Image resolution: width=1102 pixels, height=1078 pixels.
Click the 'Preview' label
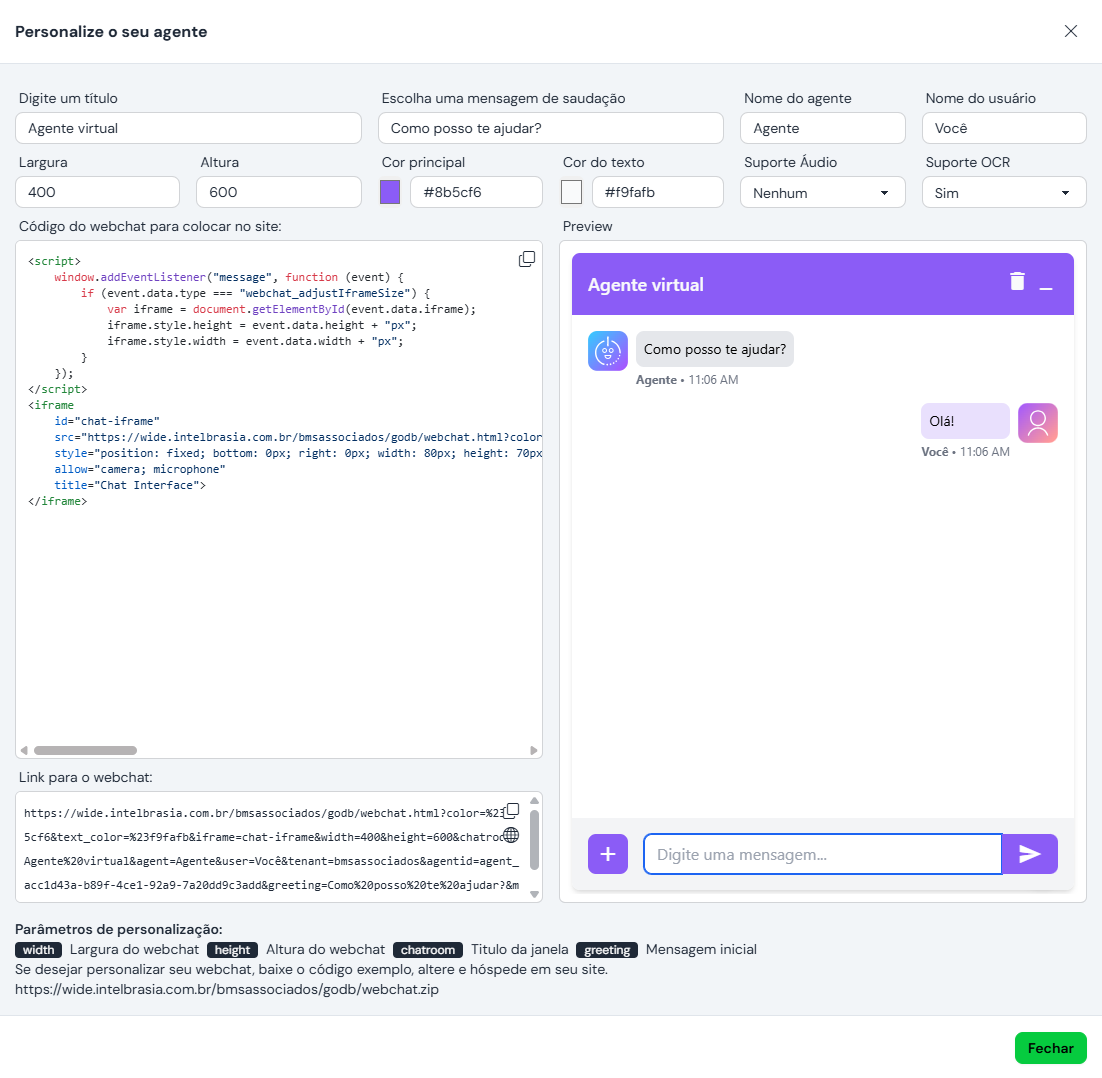pyautogui.click(x=588, y=226)
